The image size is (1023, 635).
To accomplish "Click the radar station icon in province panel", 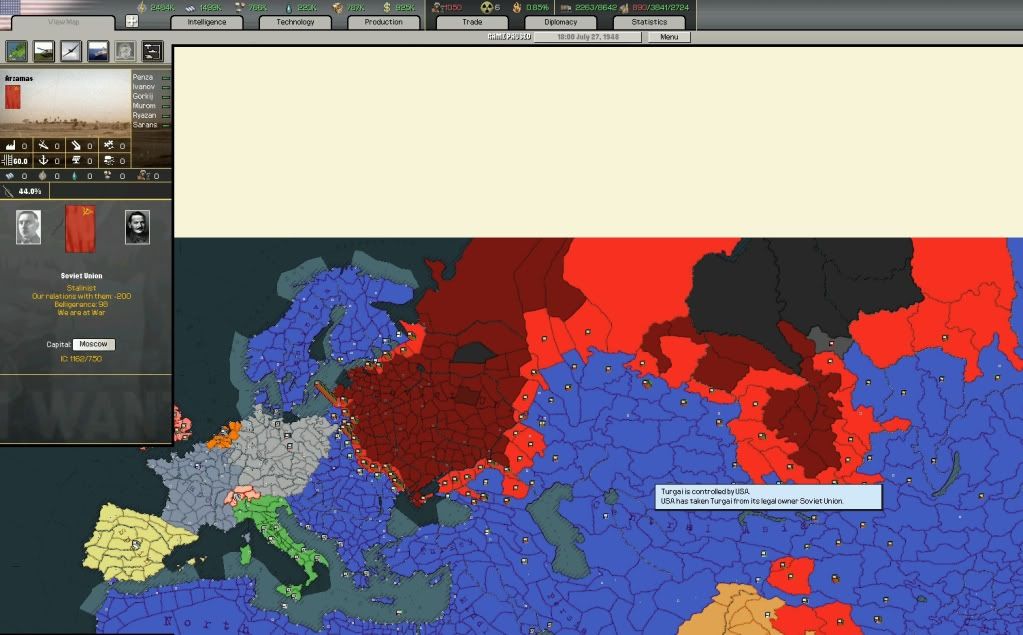I will (x=76, y=160).
